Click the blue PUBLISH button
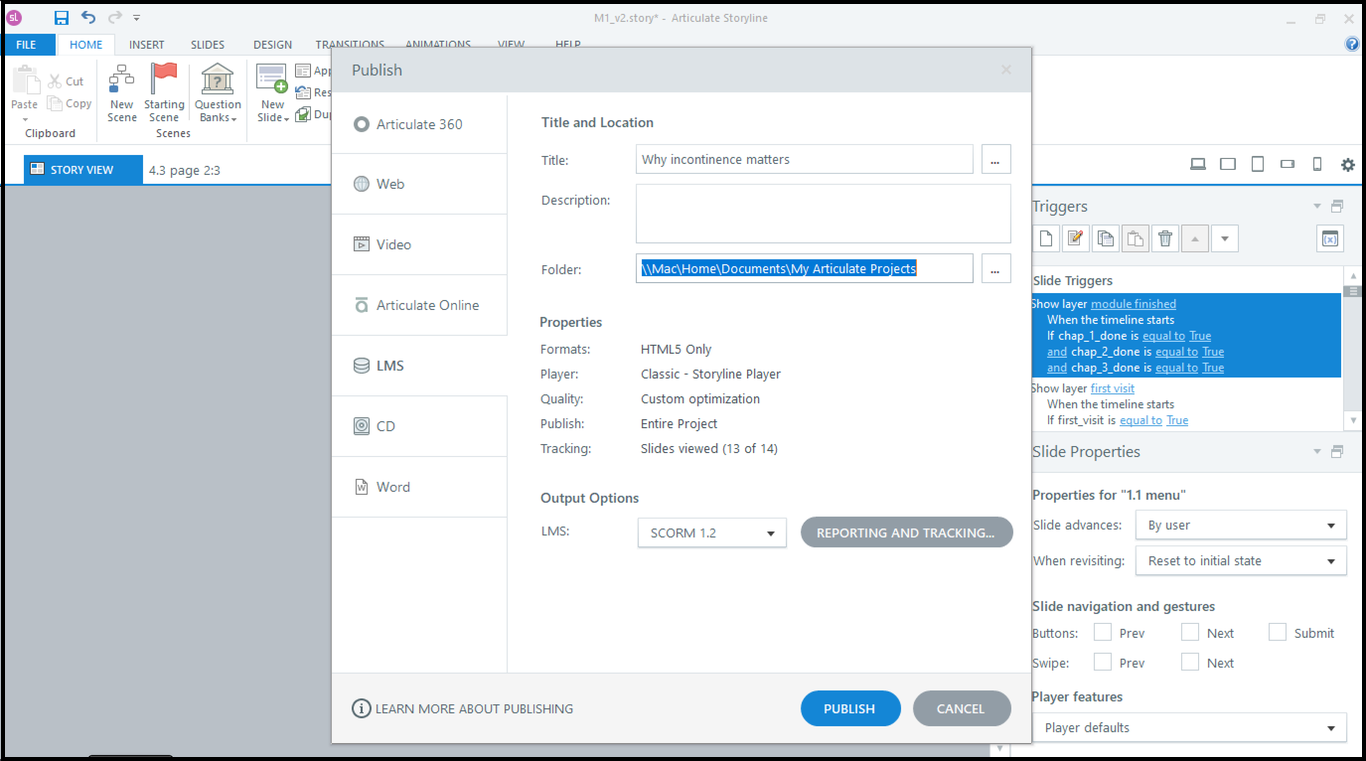 coord(850,708)
